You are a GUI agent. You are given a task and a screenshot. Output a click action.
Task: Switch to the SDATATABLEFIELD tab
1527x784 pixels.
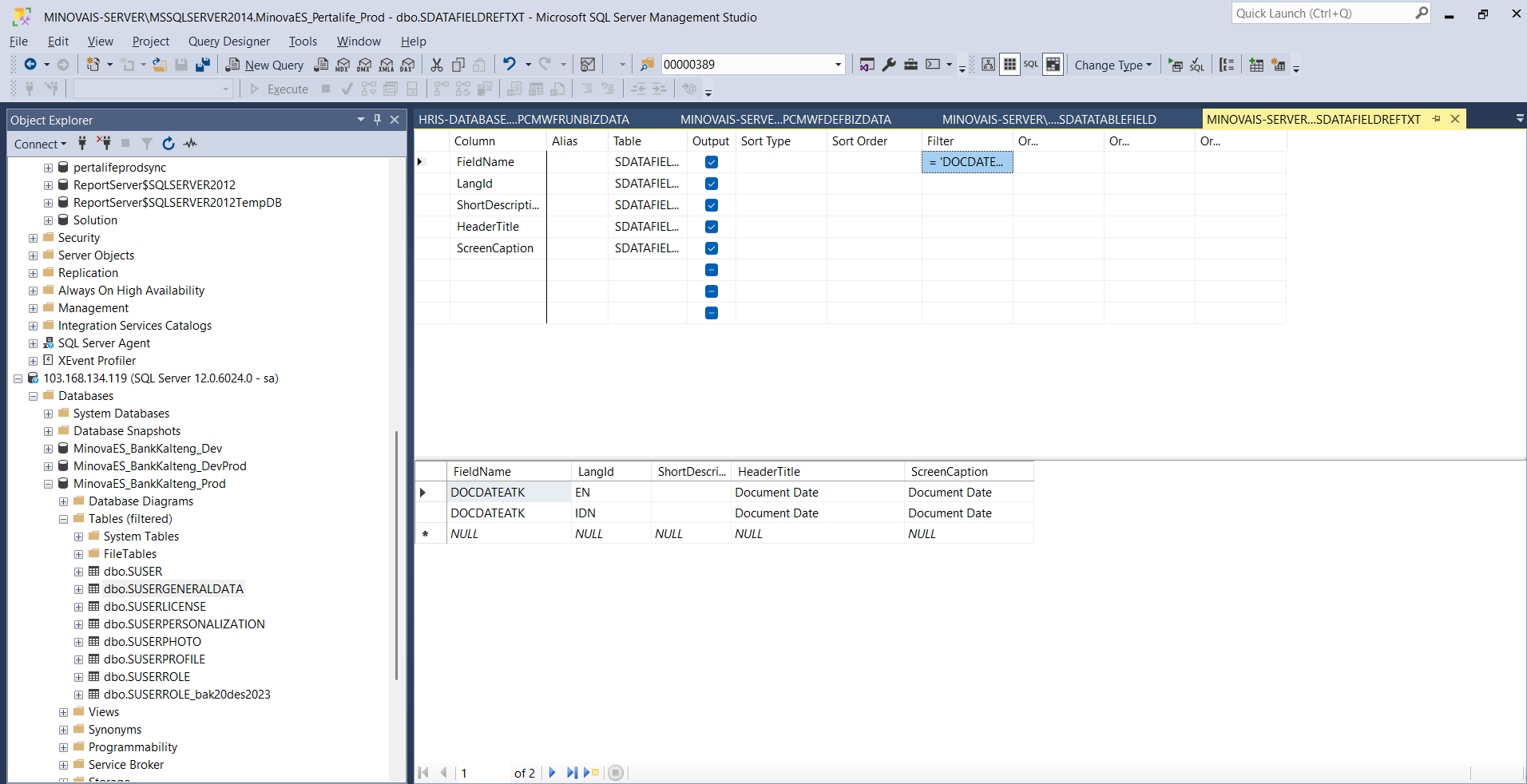coord(1049,120)
